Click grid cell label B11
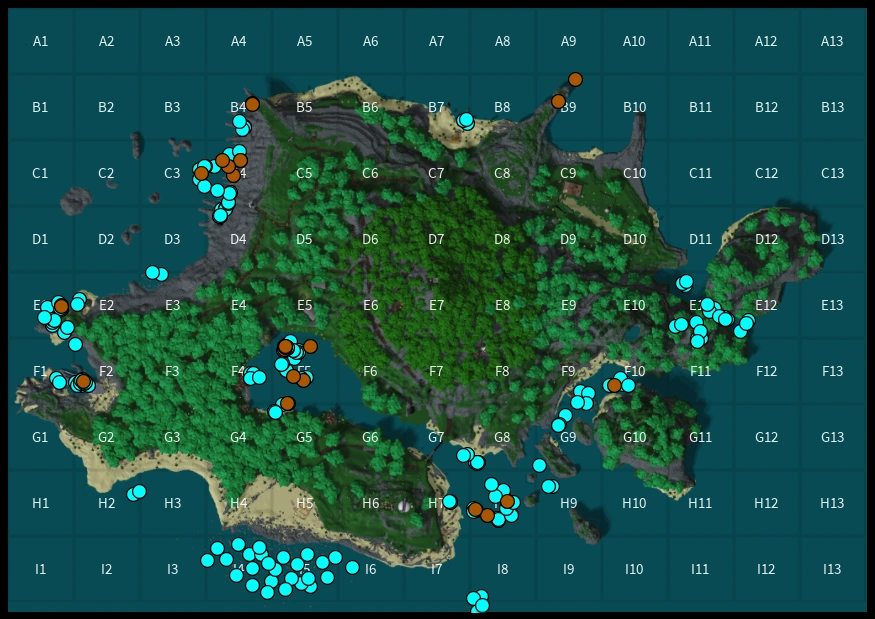 [x=700, y=107]
